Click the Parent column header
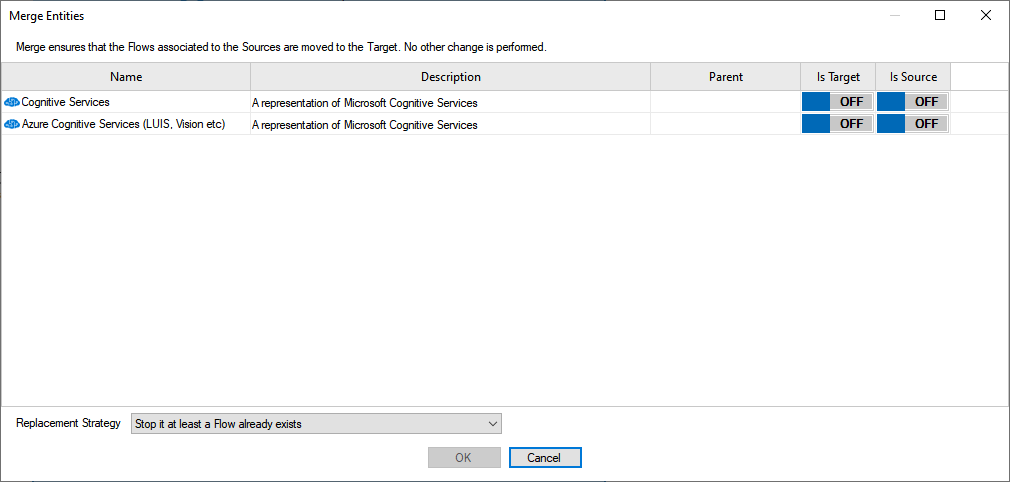Image resolution: width=1010 pixels, height=482 pixels. tap(725, 77)
